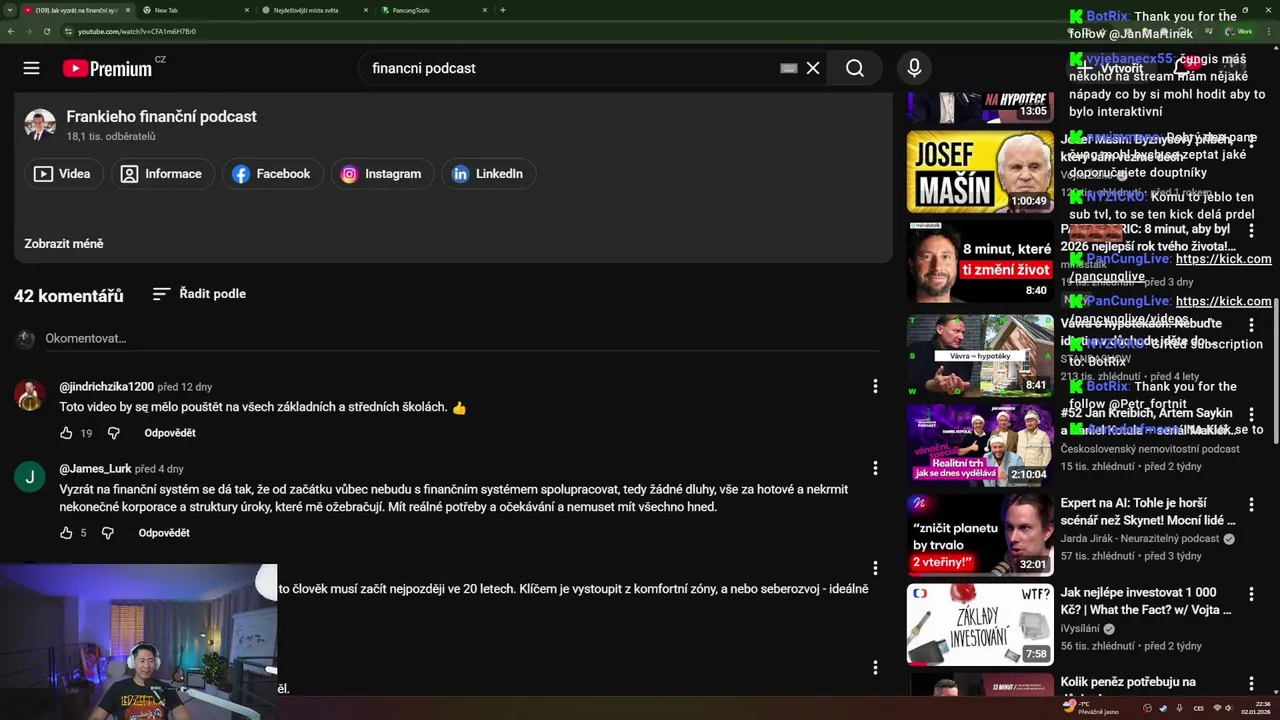Close the New Tab browser tab
Viewport: 1280px width, 720px height.
[x=247, y=10]
